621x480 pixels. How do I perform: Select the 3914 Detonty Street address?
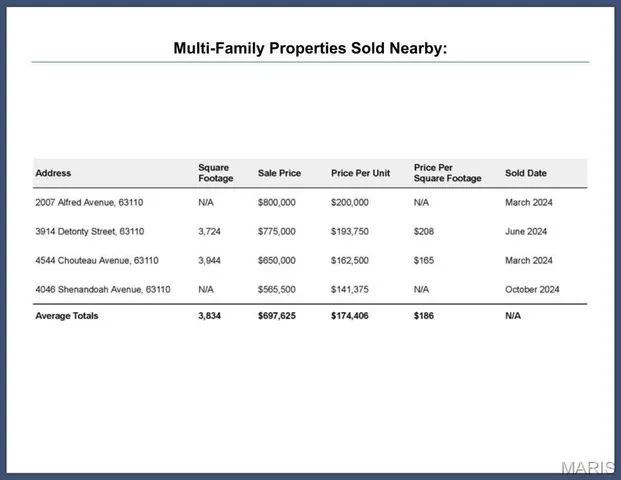(x=89, y=231)
